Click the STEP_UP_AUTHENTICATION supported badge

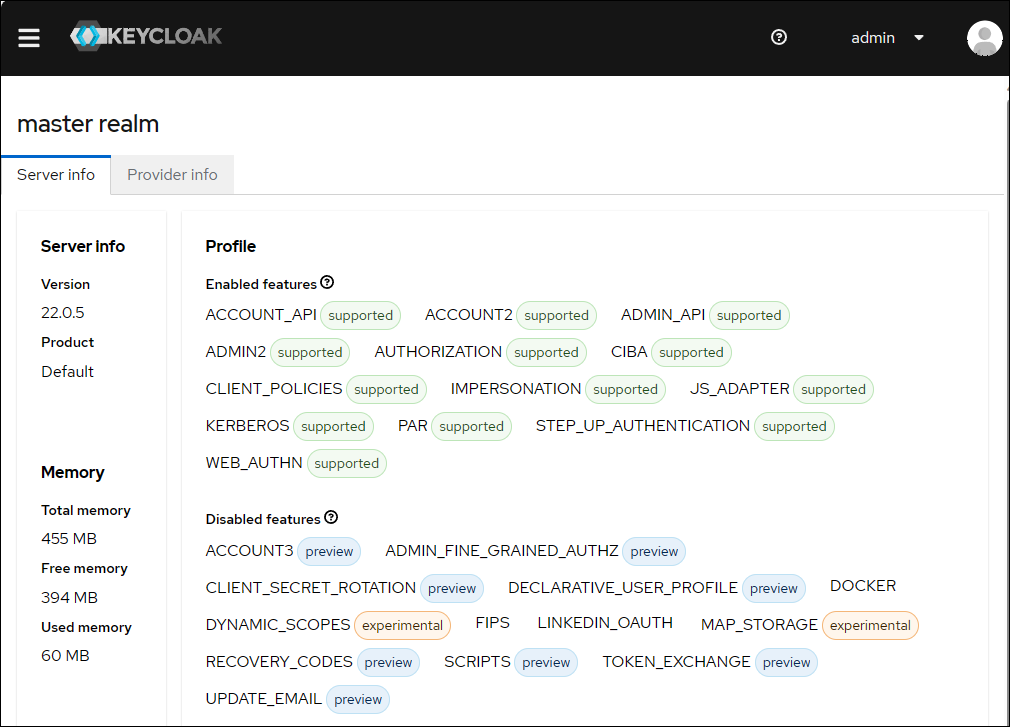pyautogui.click(x=794, y=427)
